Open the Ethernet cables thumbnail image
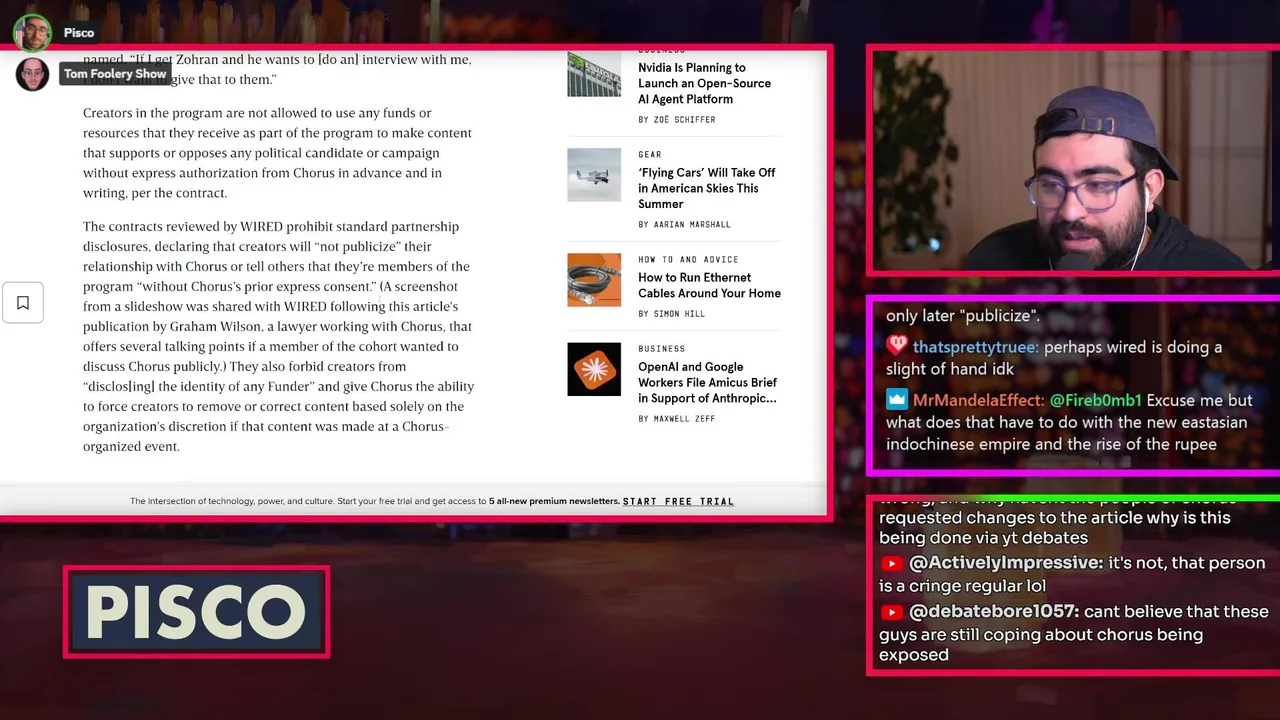 pos(594,280)
